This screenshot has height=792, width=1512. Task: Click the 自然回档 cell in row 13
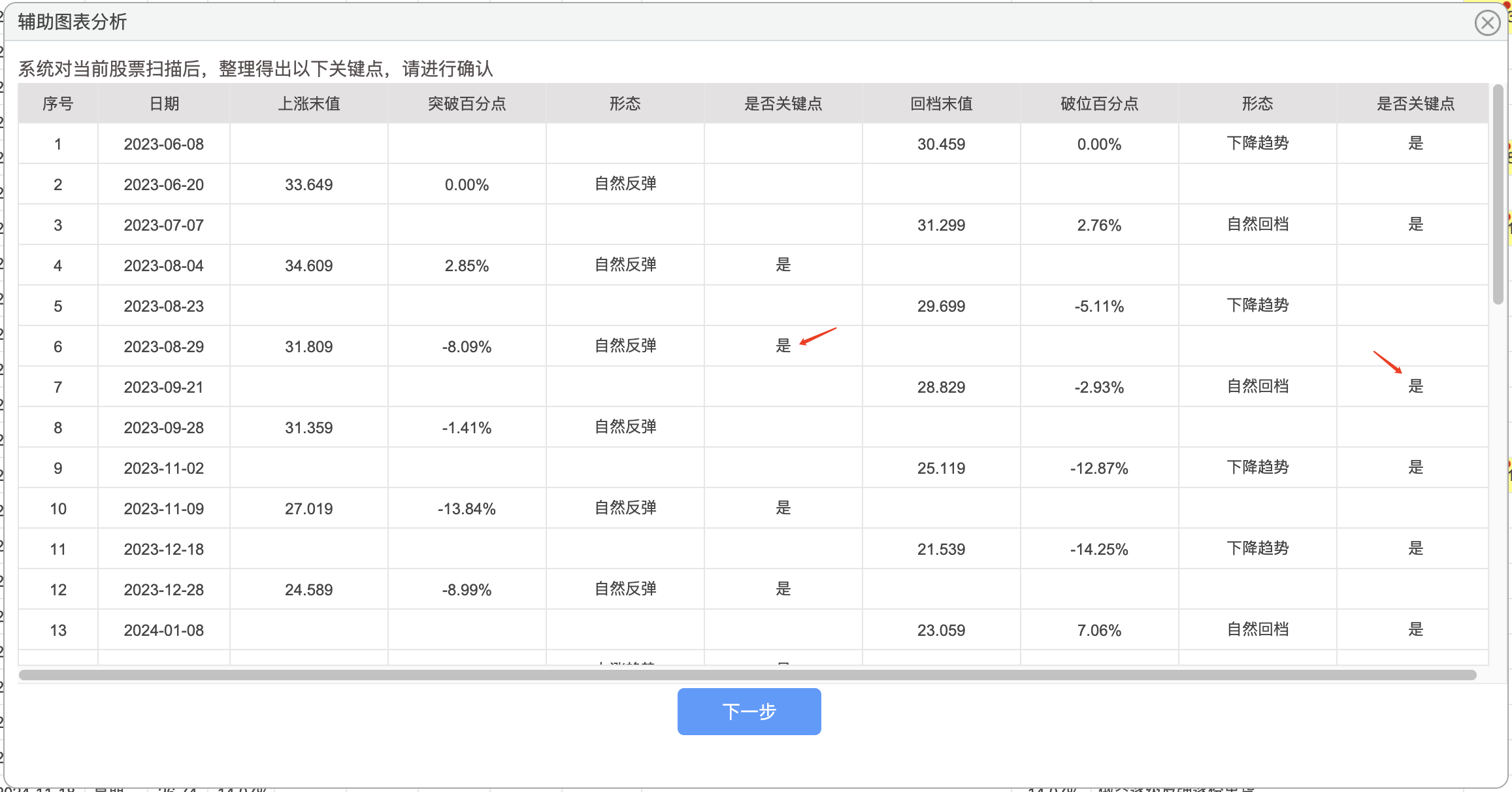(1258, 629)
